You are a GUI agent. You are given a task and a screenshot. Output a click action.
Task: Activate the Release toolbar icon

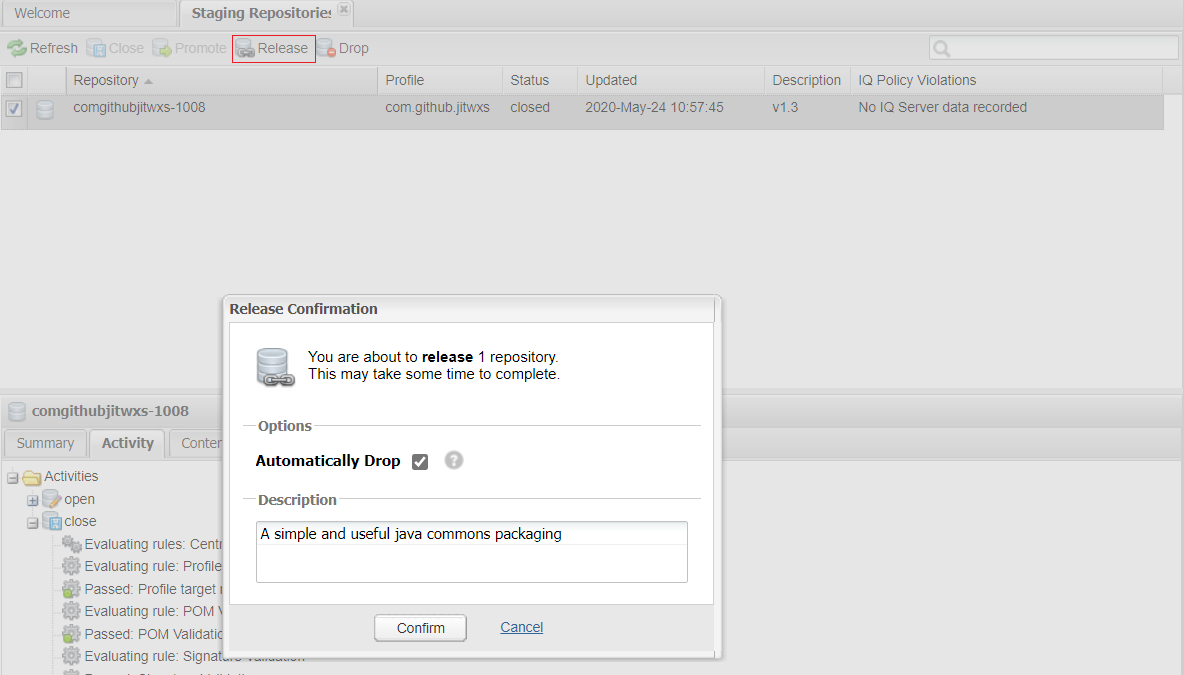coord(245,47)
